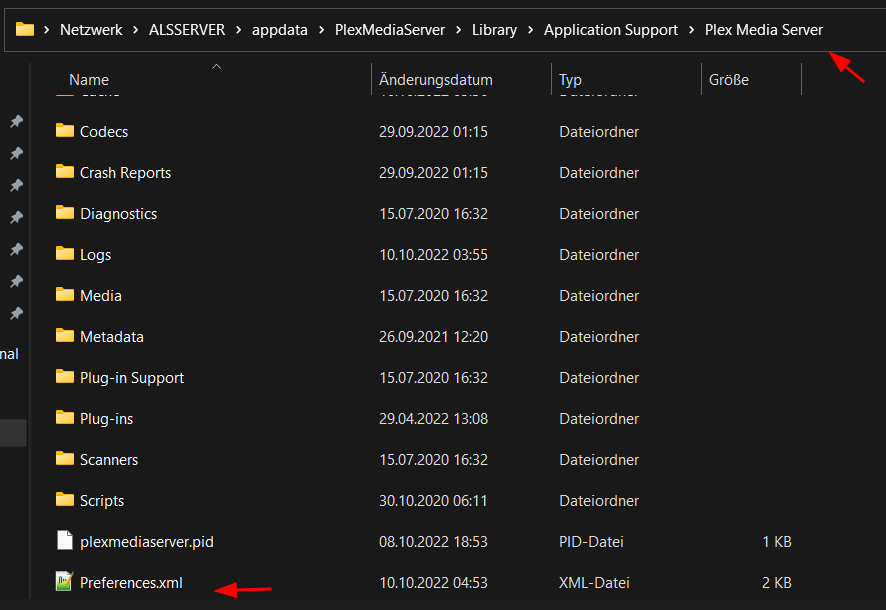Viewport: 886px width, 610px height.
Task: Click the 2 KB size cell
Action: (776, 582)
